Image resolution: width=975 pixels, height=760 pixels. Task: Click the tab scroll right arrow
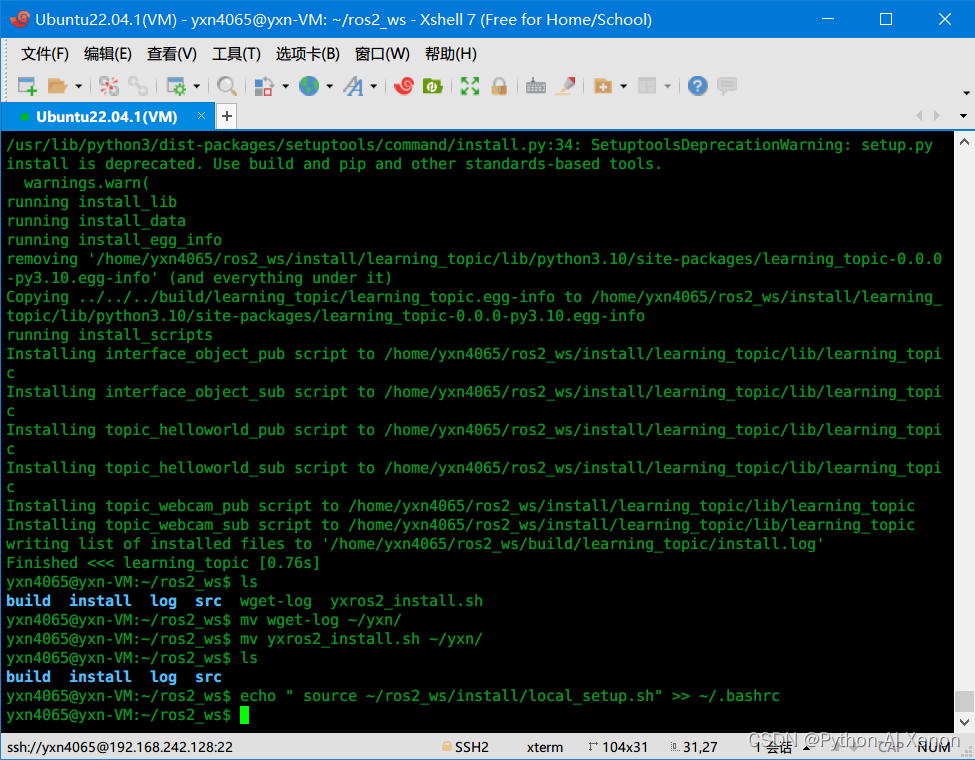937,116
